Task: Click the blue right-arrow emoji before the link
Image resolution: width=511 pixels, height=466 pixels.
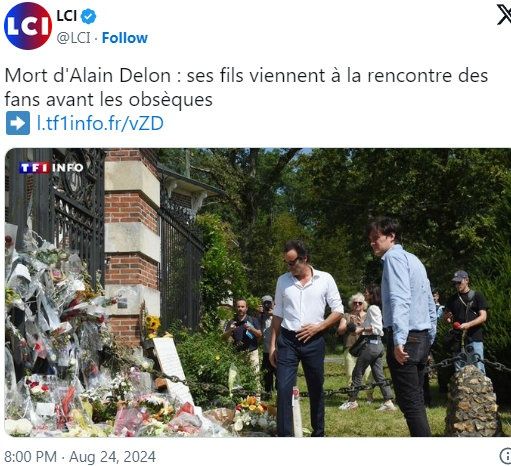Action: tap(18, 123)
